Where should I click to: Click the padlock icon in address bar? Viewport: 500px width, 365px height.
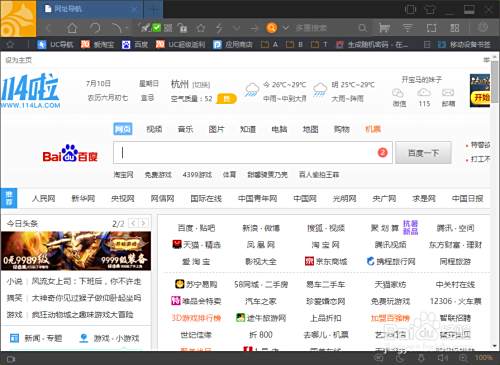click(x=183, y=28)
